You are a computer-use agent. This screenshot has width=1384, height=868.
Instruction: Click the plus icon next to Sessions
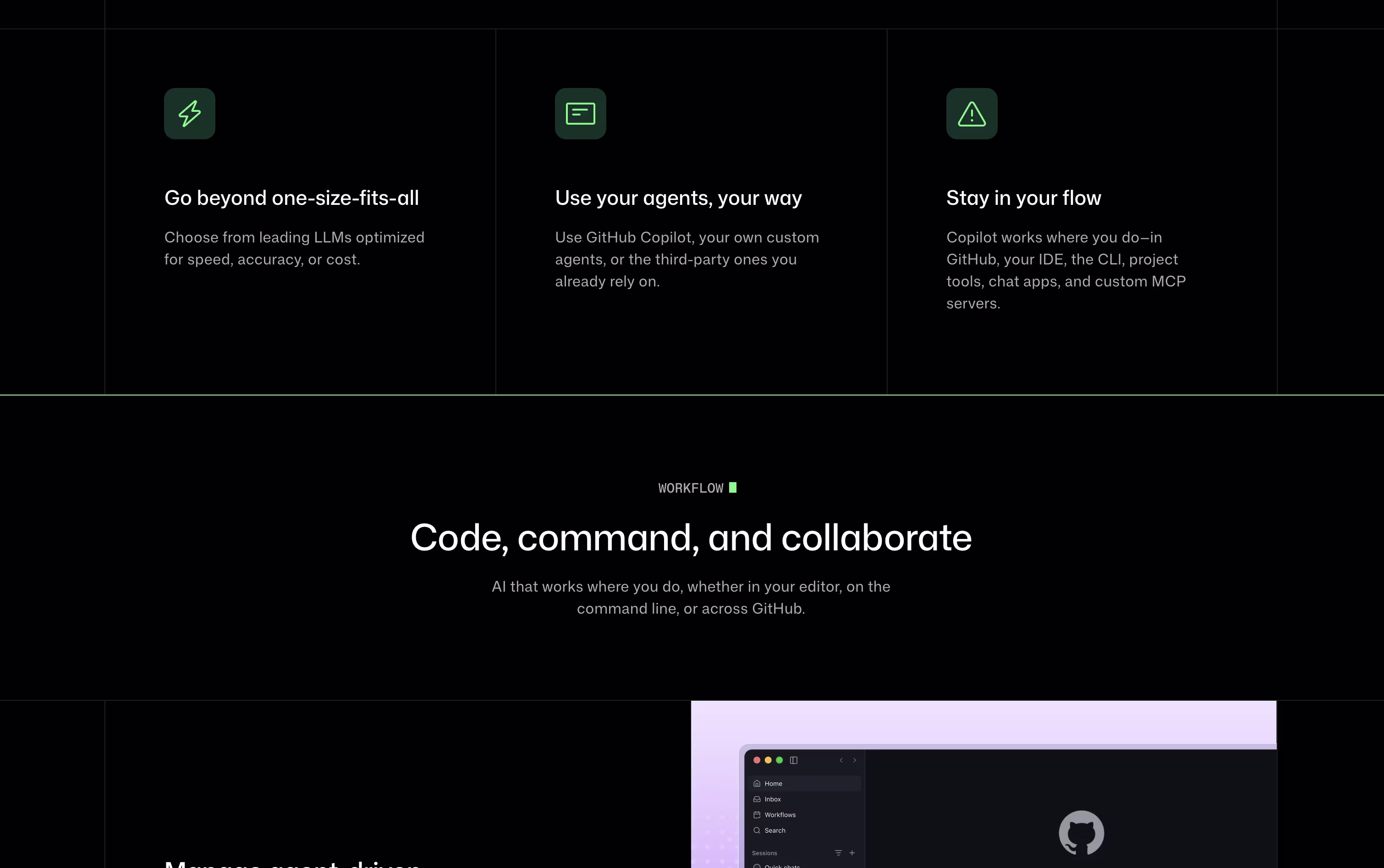click(x=852, y=853)
